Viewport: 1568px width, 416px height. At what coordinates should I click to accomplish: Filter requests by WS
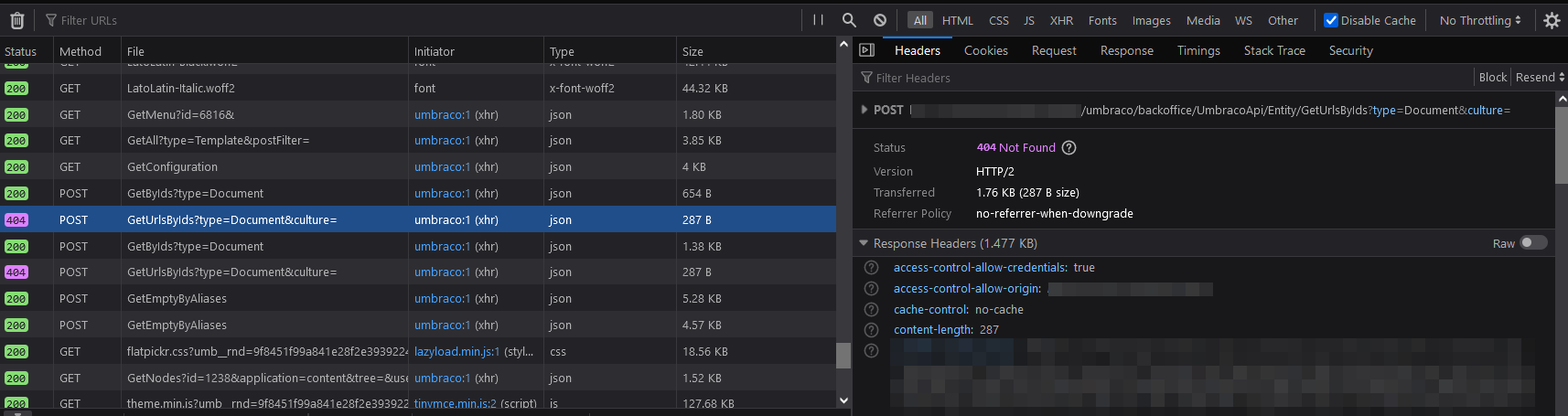(x=1243, y=20)
